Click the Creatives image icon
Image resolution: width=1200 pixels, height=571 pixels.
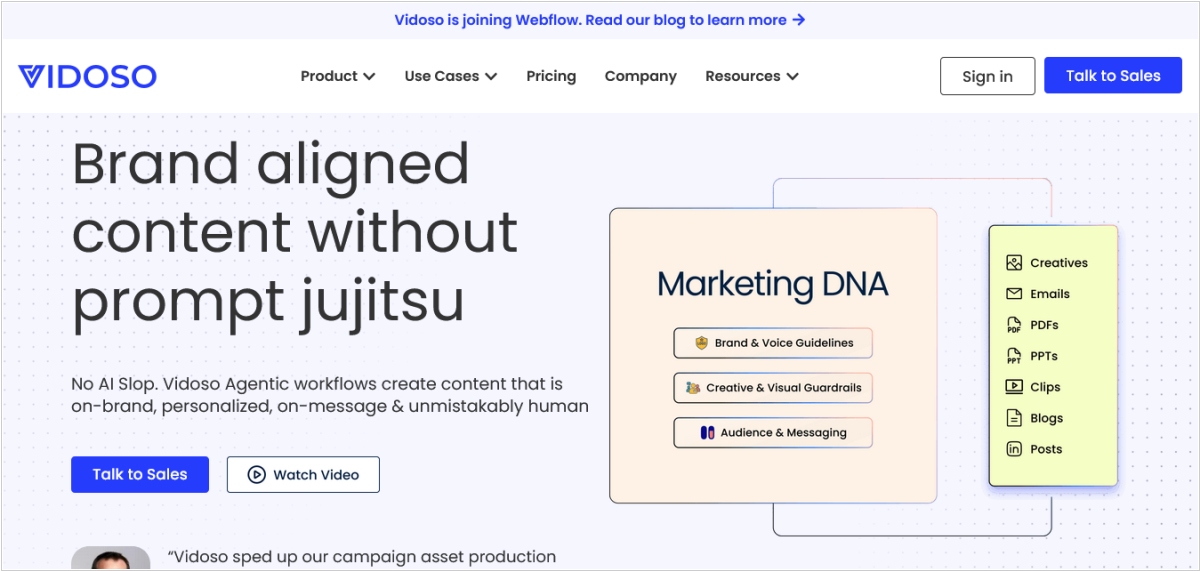[x=1014, y=263]
